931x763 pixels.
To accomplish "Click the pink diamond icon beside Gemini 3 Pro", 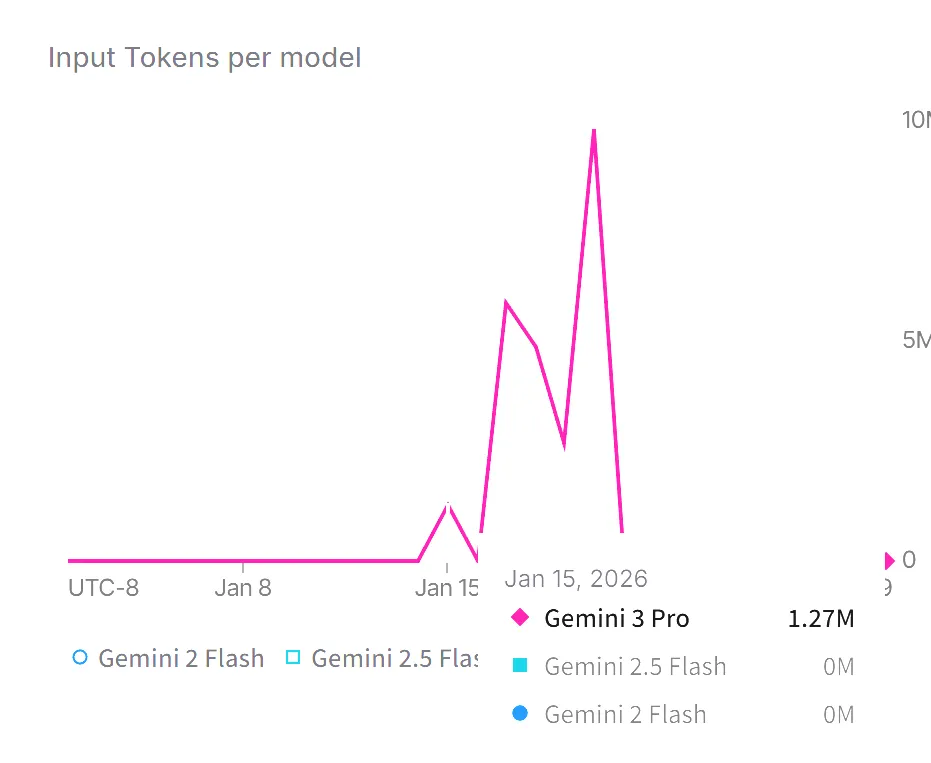I will coord(519,618).
